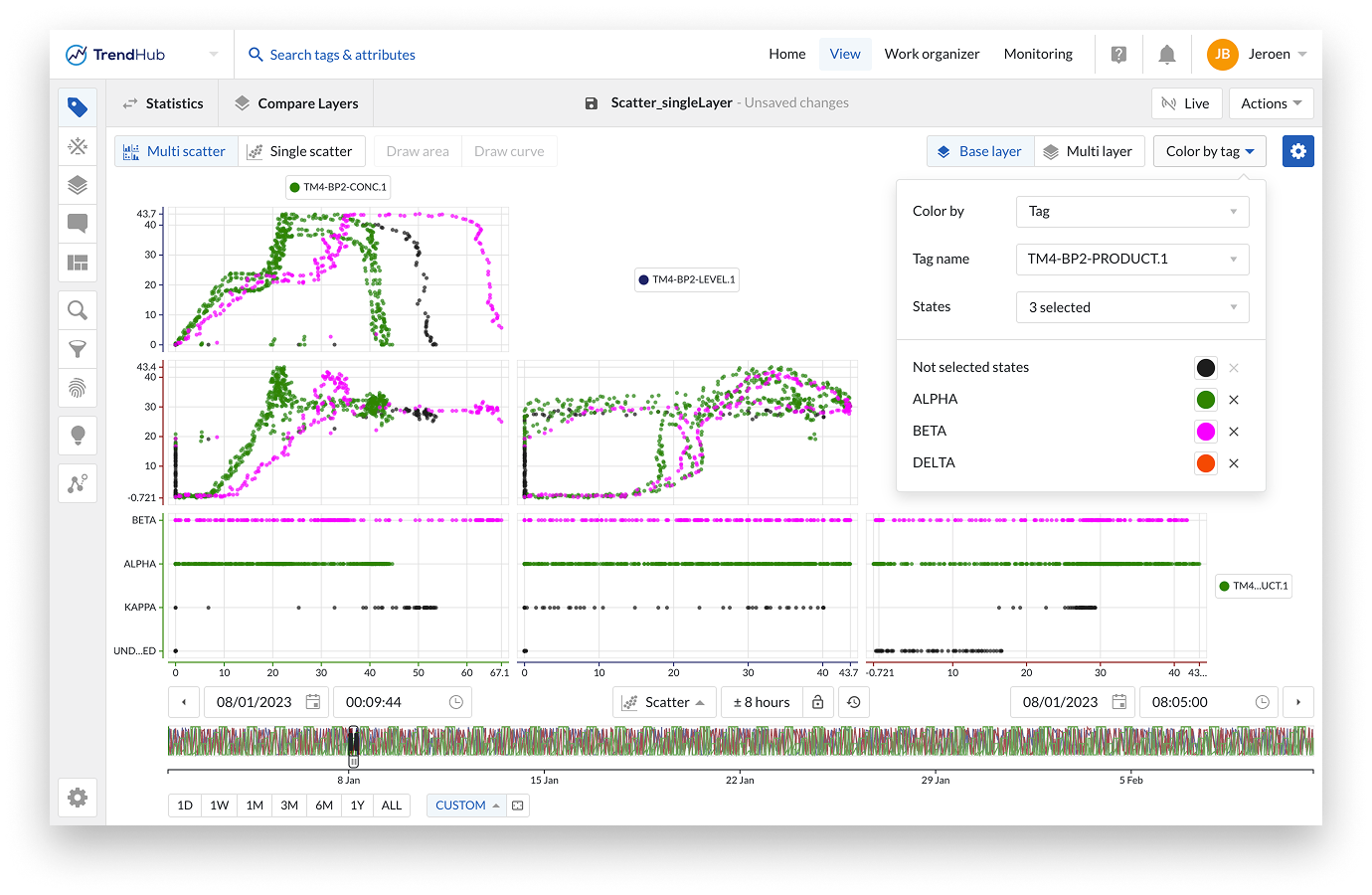1372x895 pixels.
Task: Go to the Work organizer menu
Action: coord(932,55)
